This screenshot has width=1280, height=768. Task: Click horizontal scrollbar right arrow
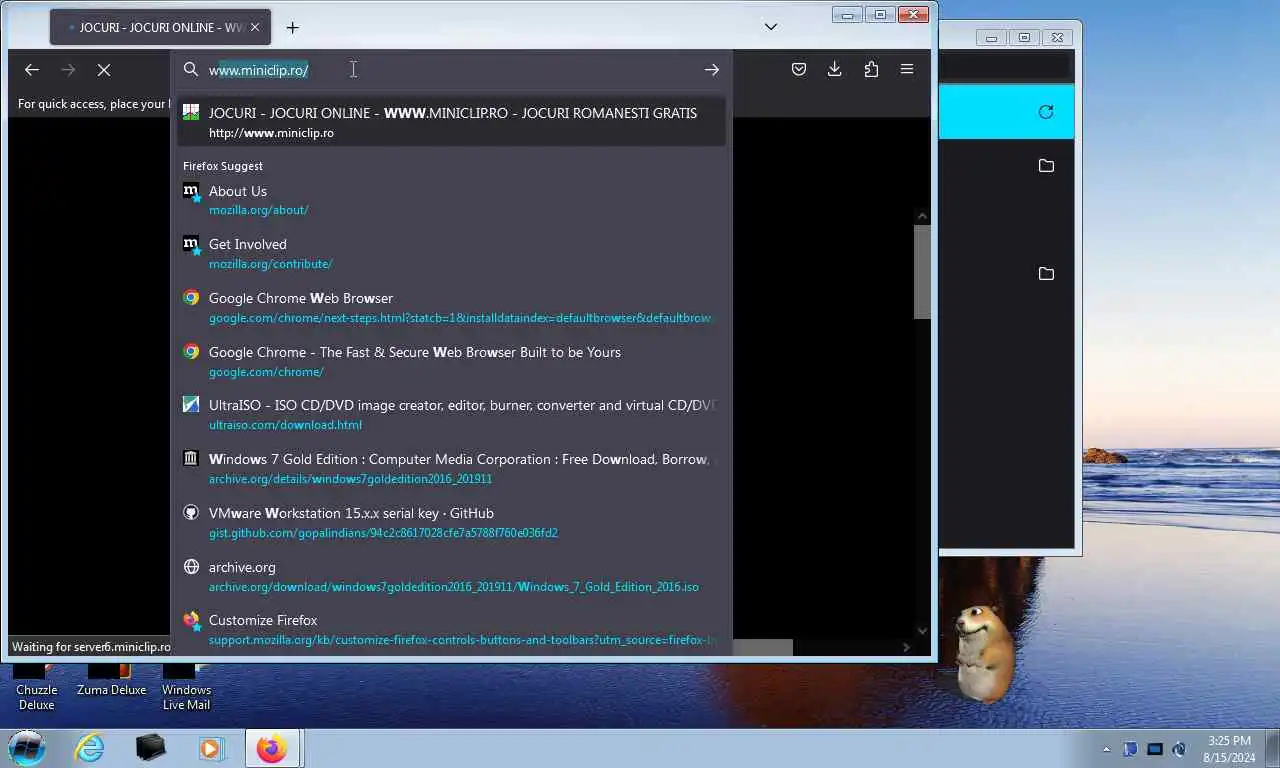click(906, 647)
